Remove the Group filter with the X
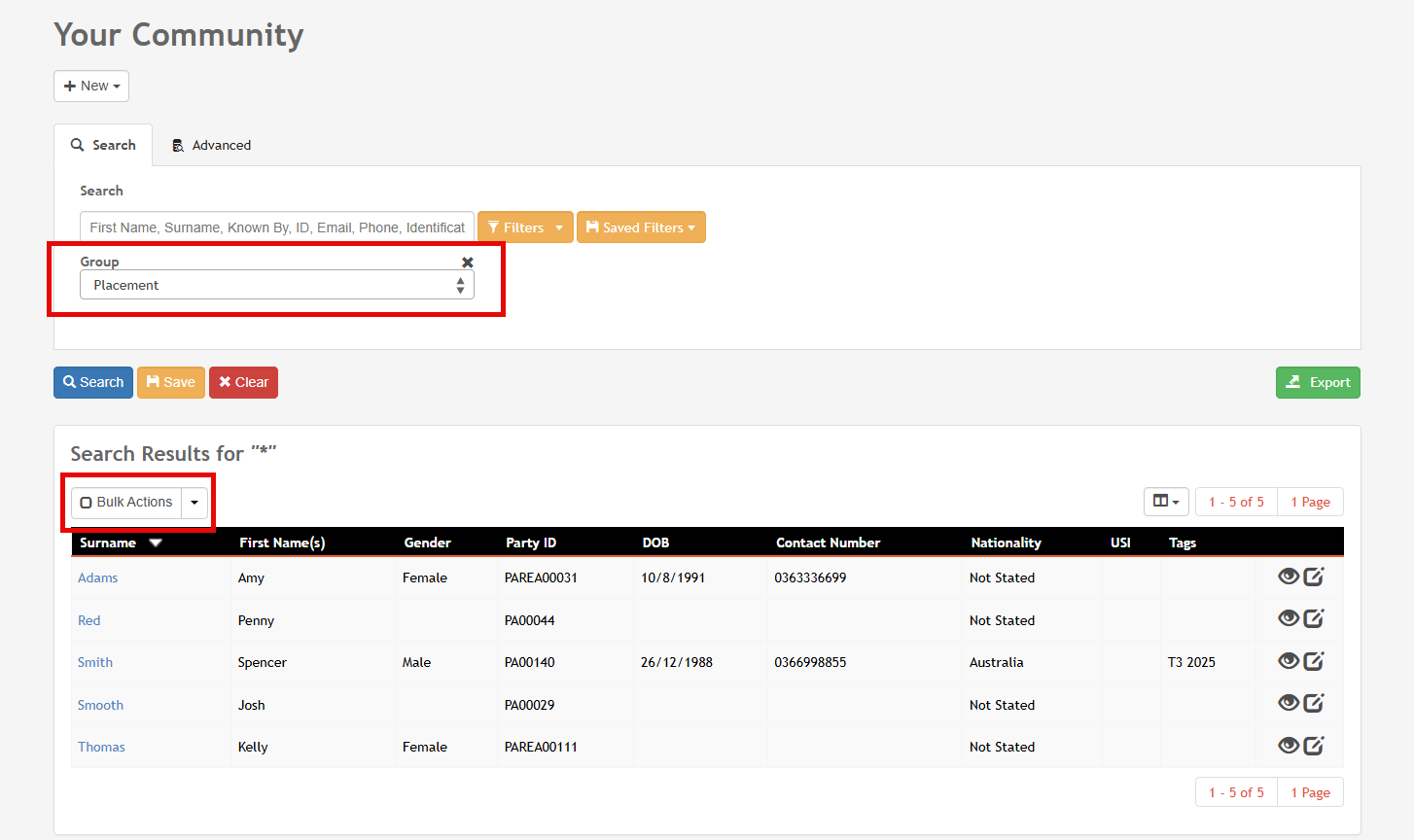Image resolution: width=1414 pixels, height=840 pixels. (x=468, y=262)
